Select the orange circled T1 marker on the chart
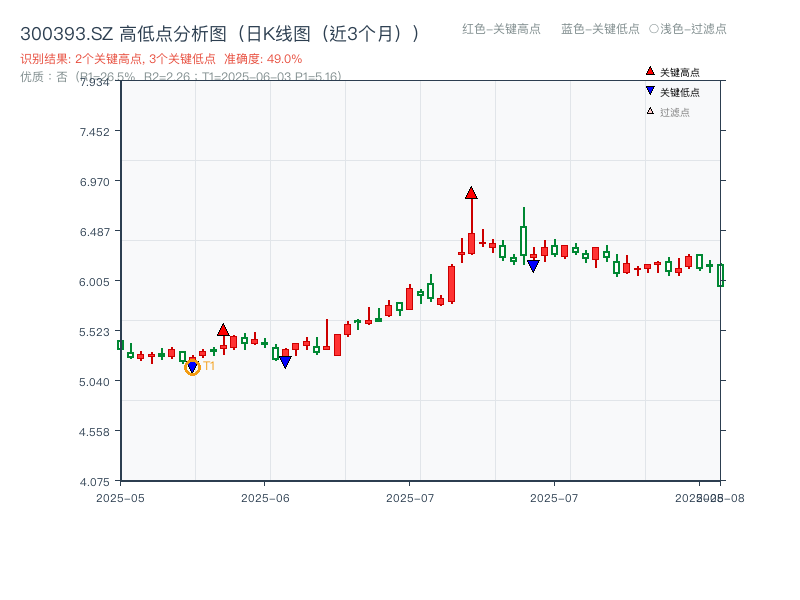The width and height of the screenshot is (800, 600). pos(192,366)
